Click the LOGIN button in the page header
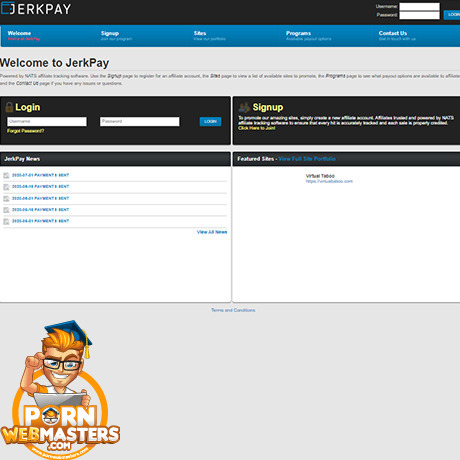Viewport: 460px width, 460px height. (452, 15)
